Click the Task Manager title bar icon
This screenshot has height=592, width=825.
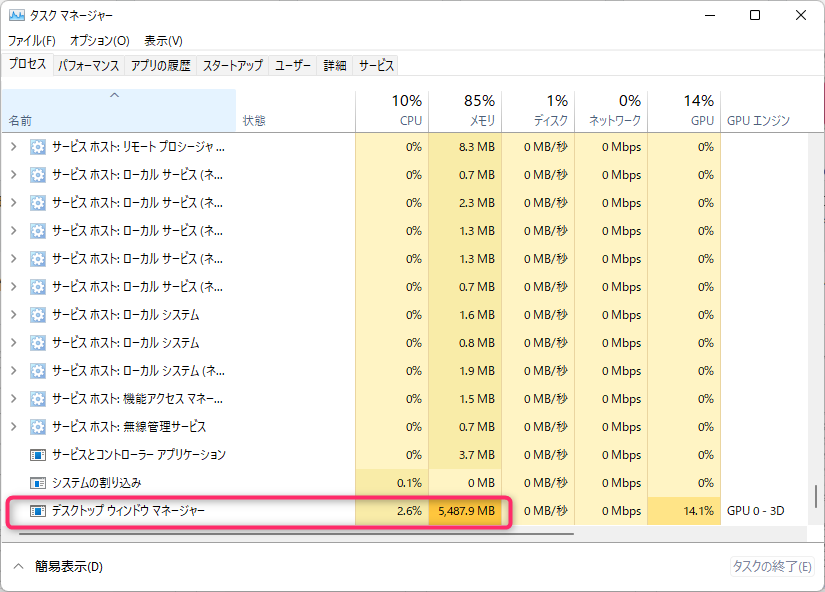pyautogui.click(x=16, y=15)
